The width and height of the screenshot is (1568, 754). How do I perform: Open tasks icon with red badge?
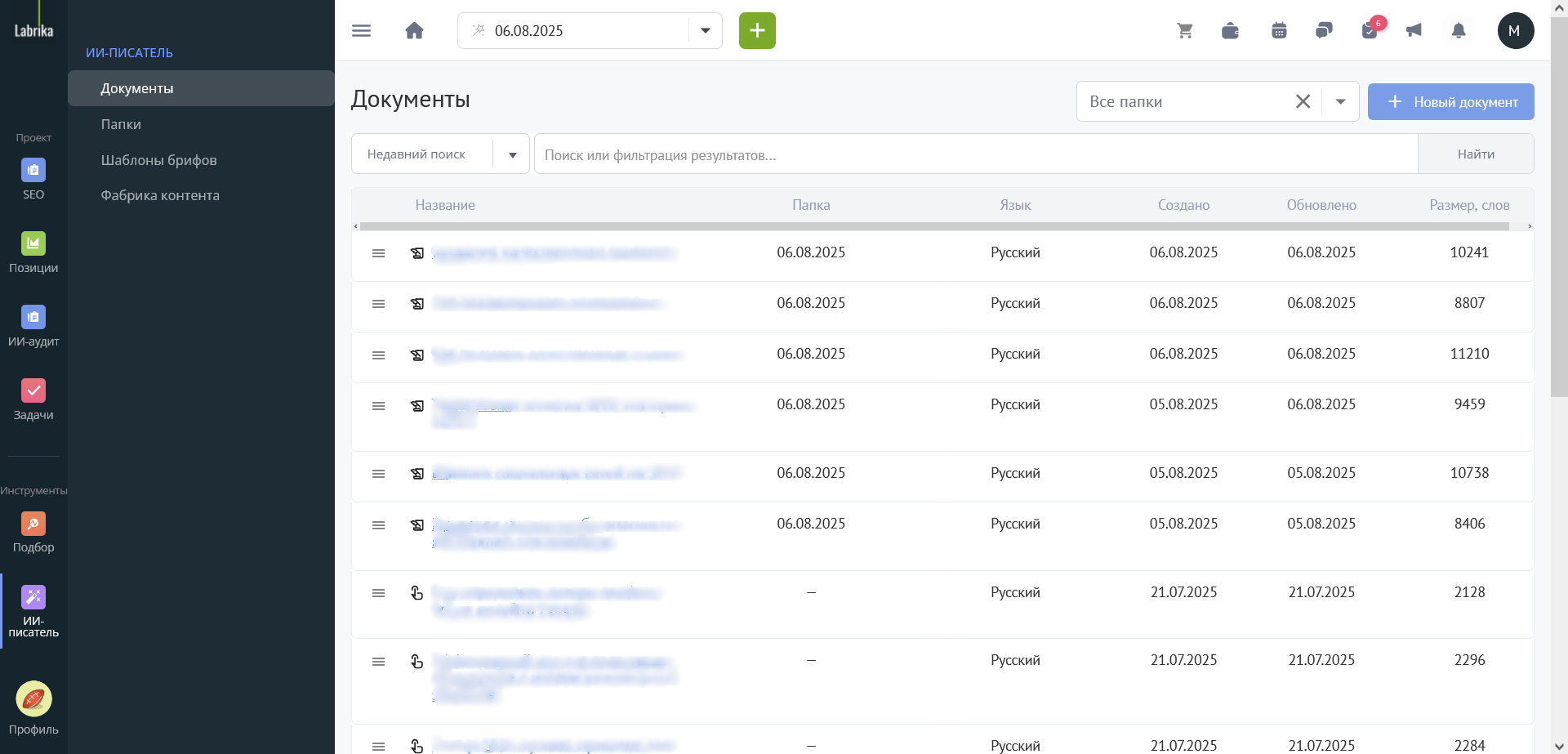pos(1370,31)
